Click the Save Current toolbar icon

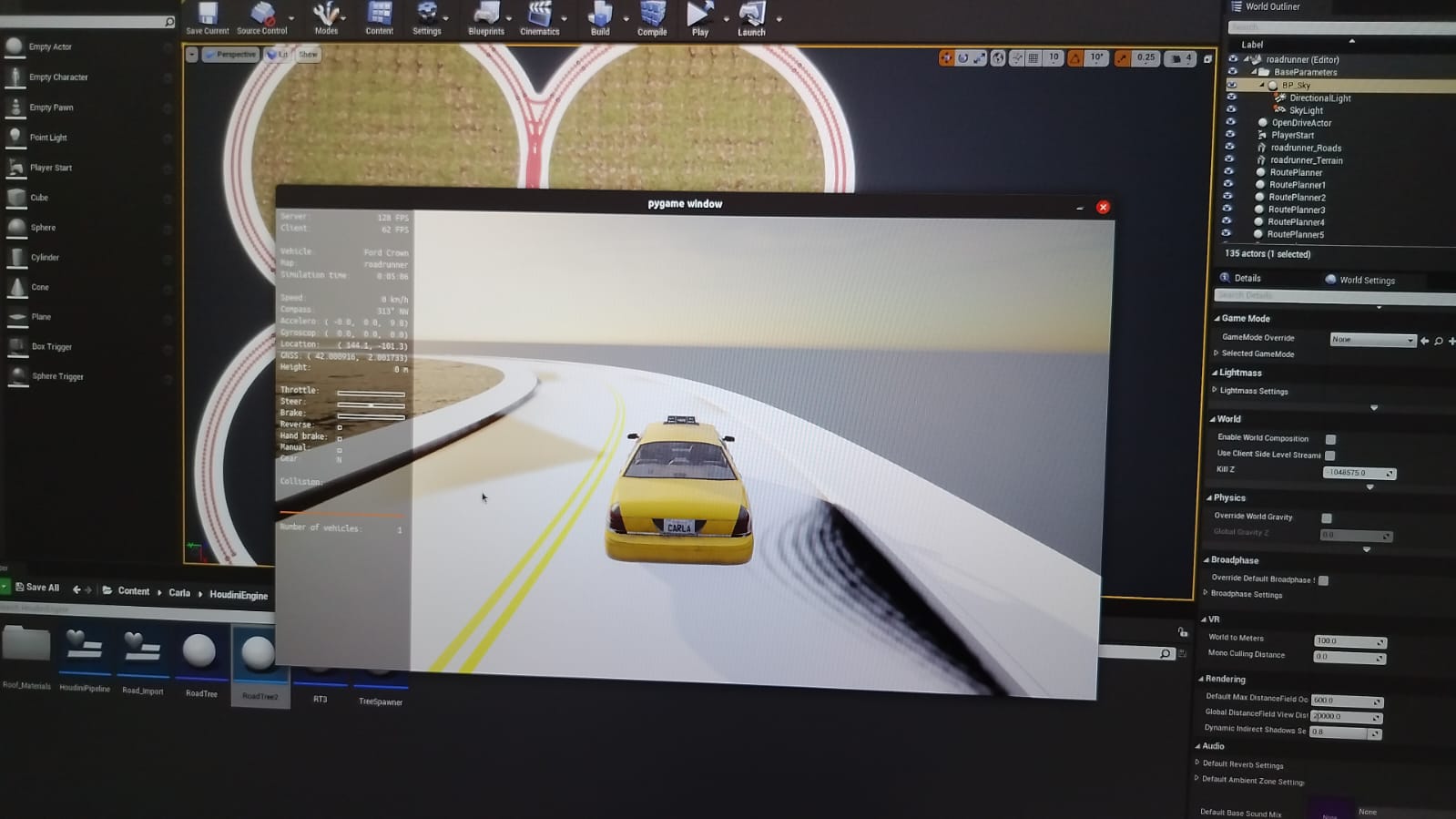(x=207, y=18)
